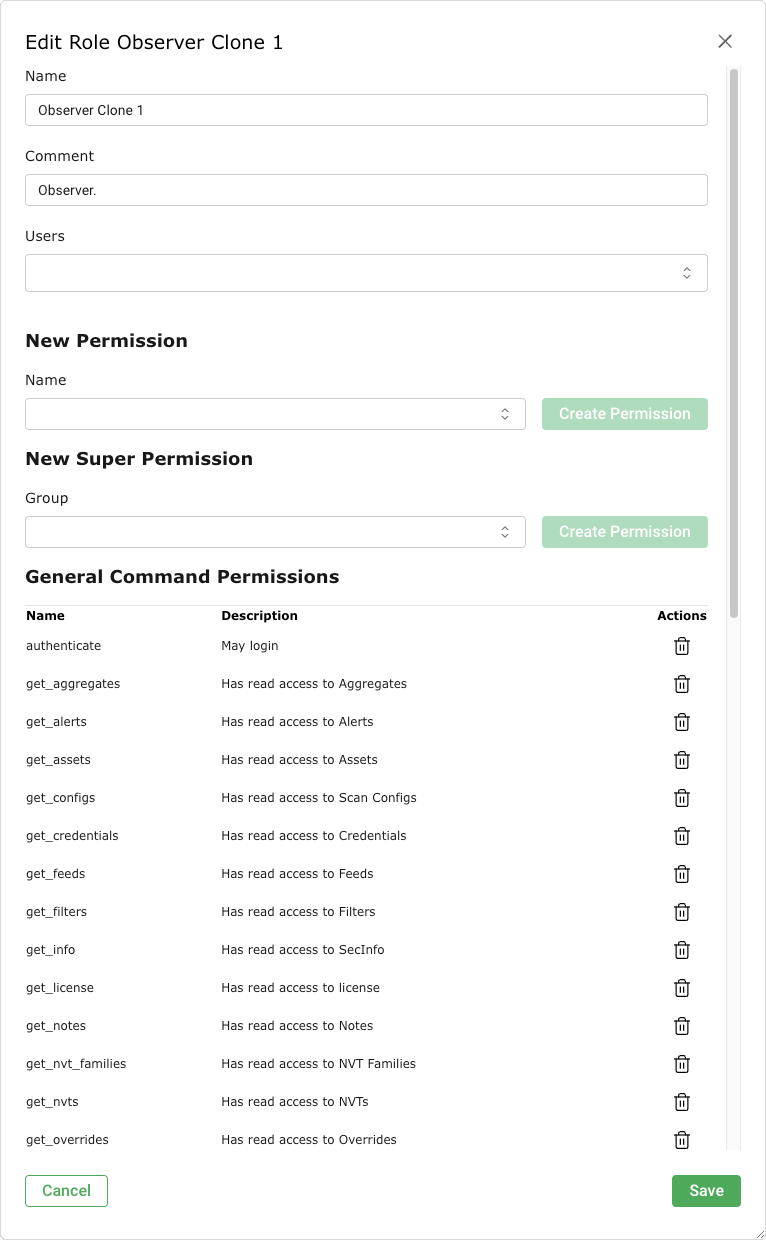Close the Edit Role dialog
The height and width of the screenshot is (1240, 766).
[x=725, y=41]
